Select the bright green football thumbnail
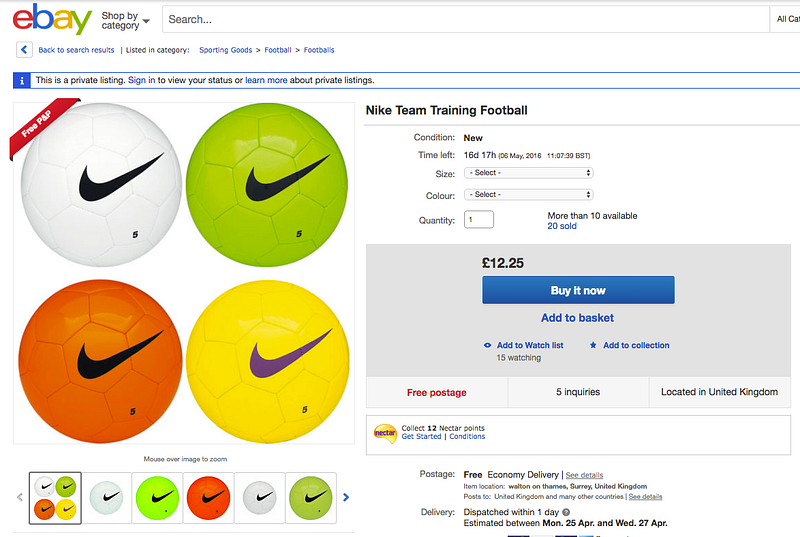This screenshot has height=537, width=800. tap(157, 497)
